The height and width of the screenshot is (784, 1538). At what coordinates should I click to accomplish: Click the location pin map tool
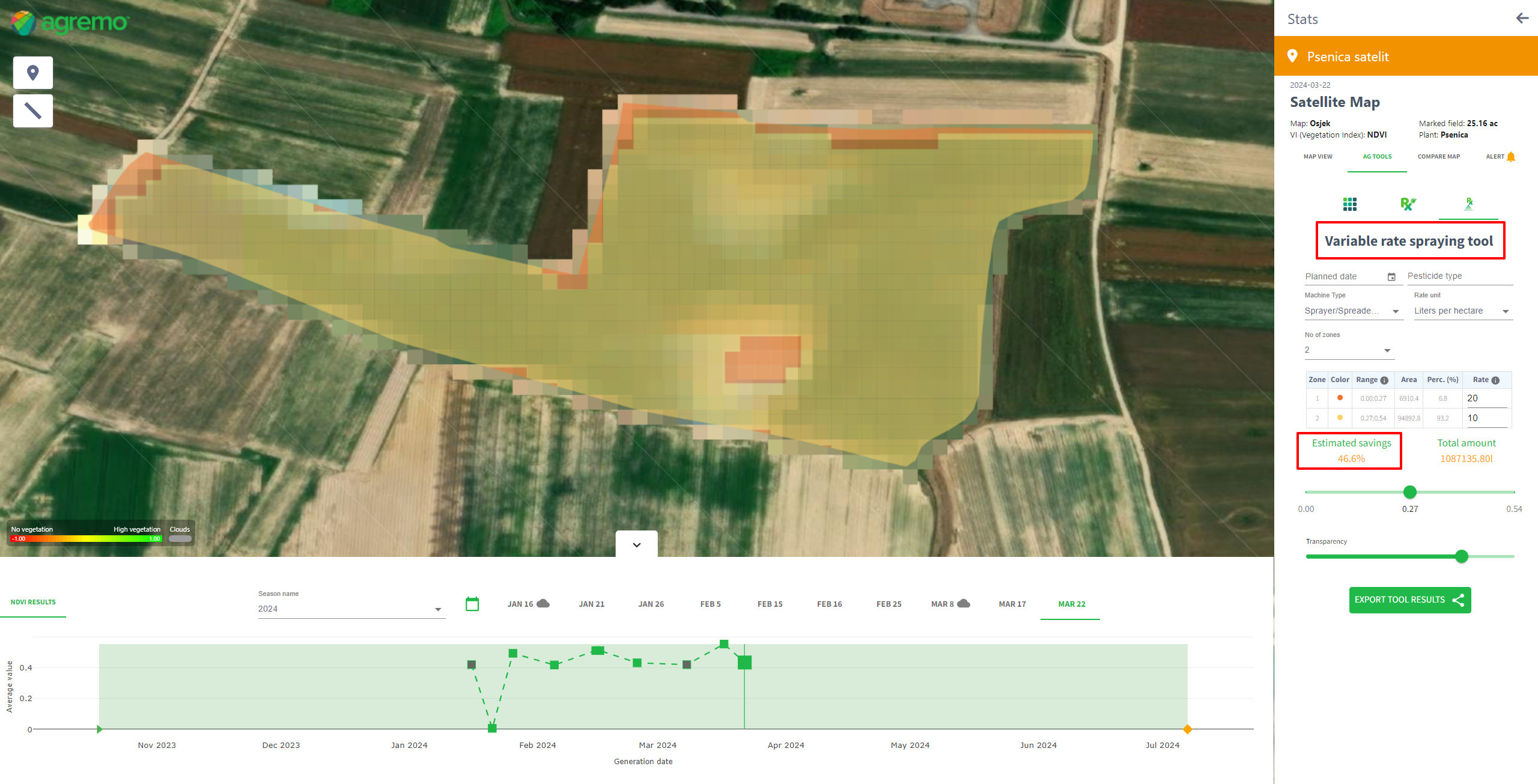(33, 73)
